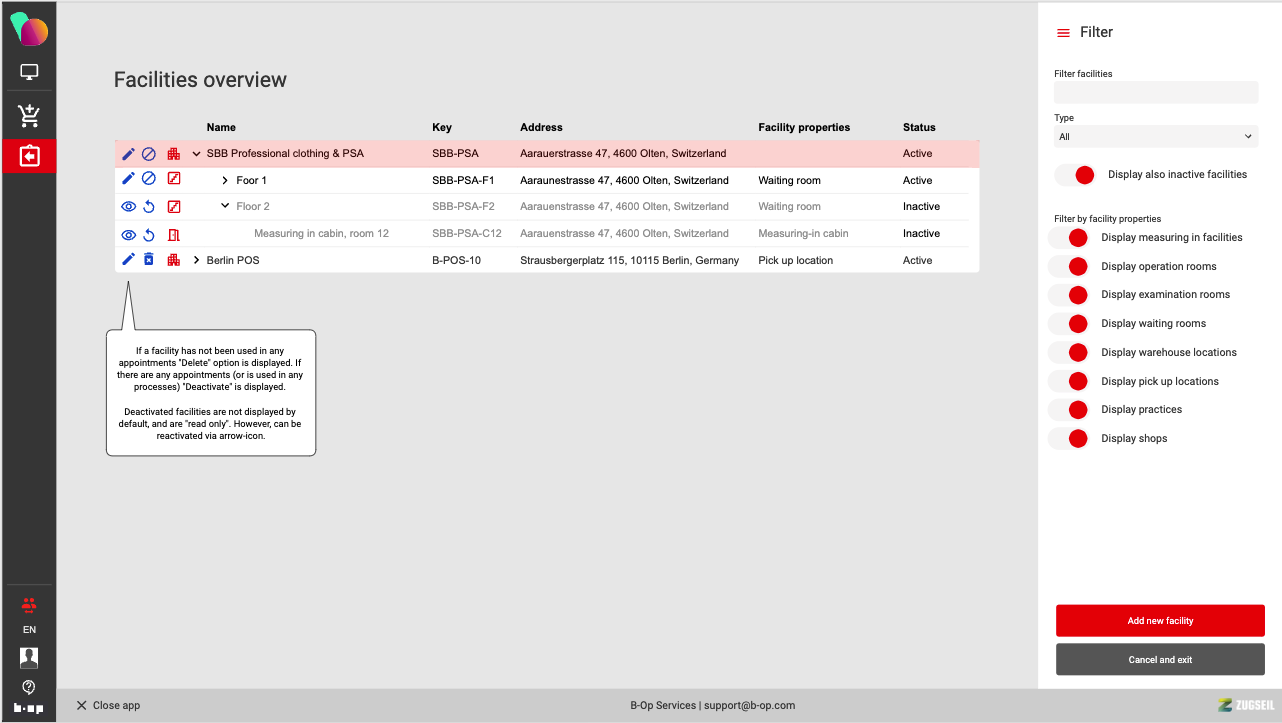Toggle Display also inactive facilities
The height and width of the screenshot is (723, 1282).
(x=1074, y=175)
